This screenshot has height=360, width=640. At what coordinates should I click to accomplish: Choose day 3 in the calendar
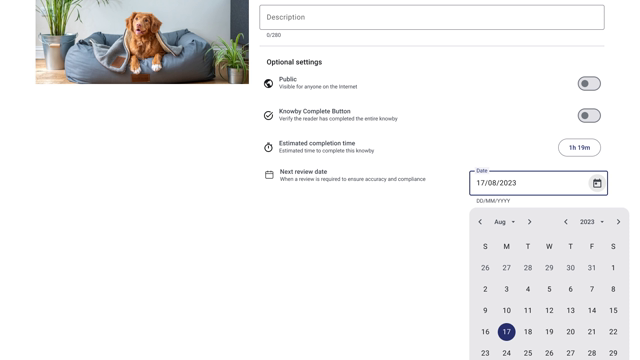click(x=507, y=289)
